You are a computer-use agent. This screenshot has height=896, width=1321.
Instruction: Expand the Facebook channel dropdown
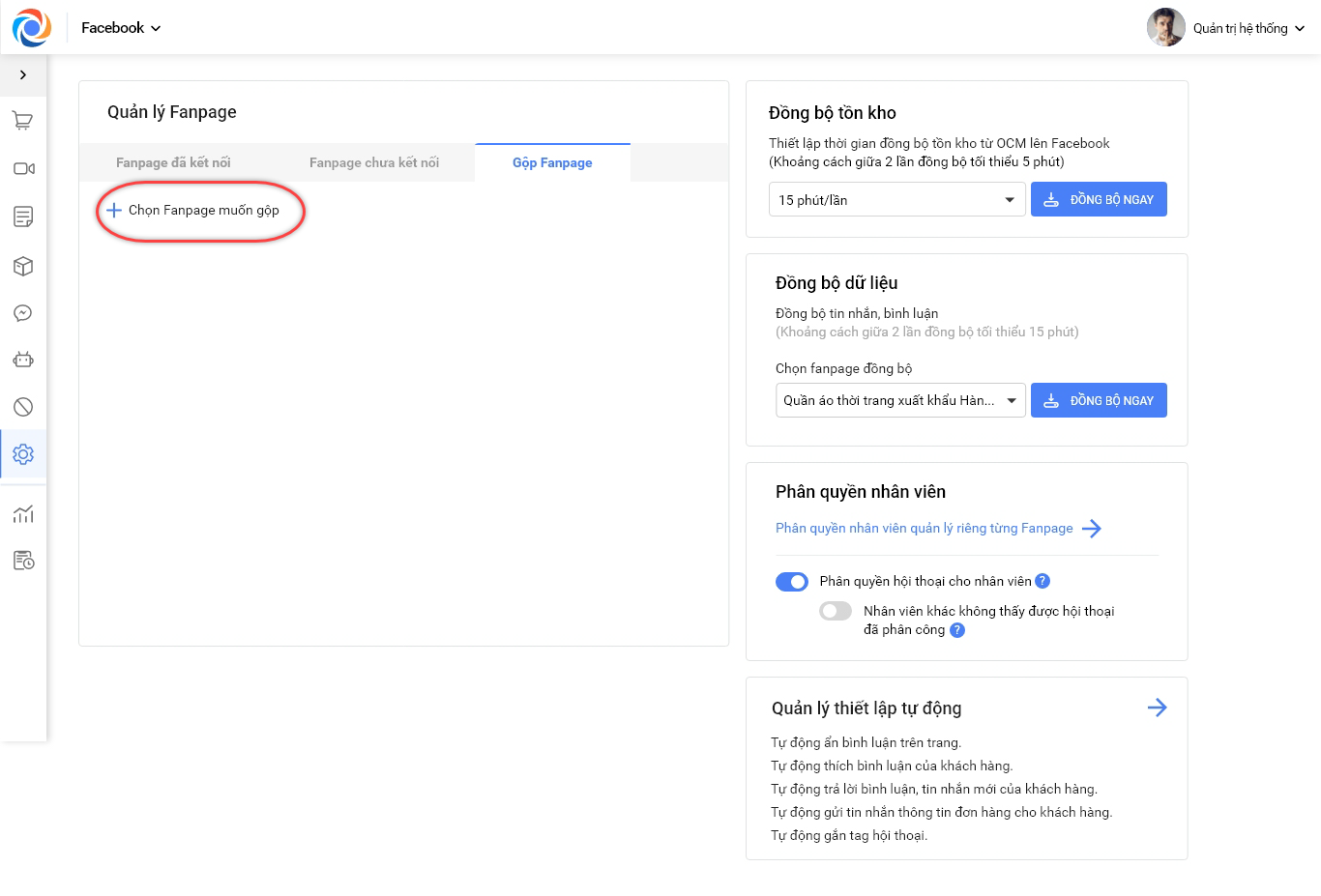pos(121,28)
